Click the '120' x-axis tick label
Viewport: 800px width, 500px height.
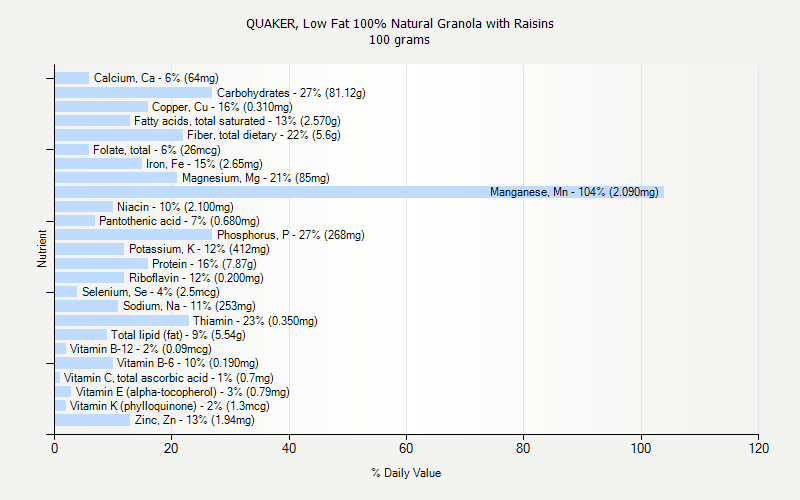[759, 448]
